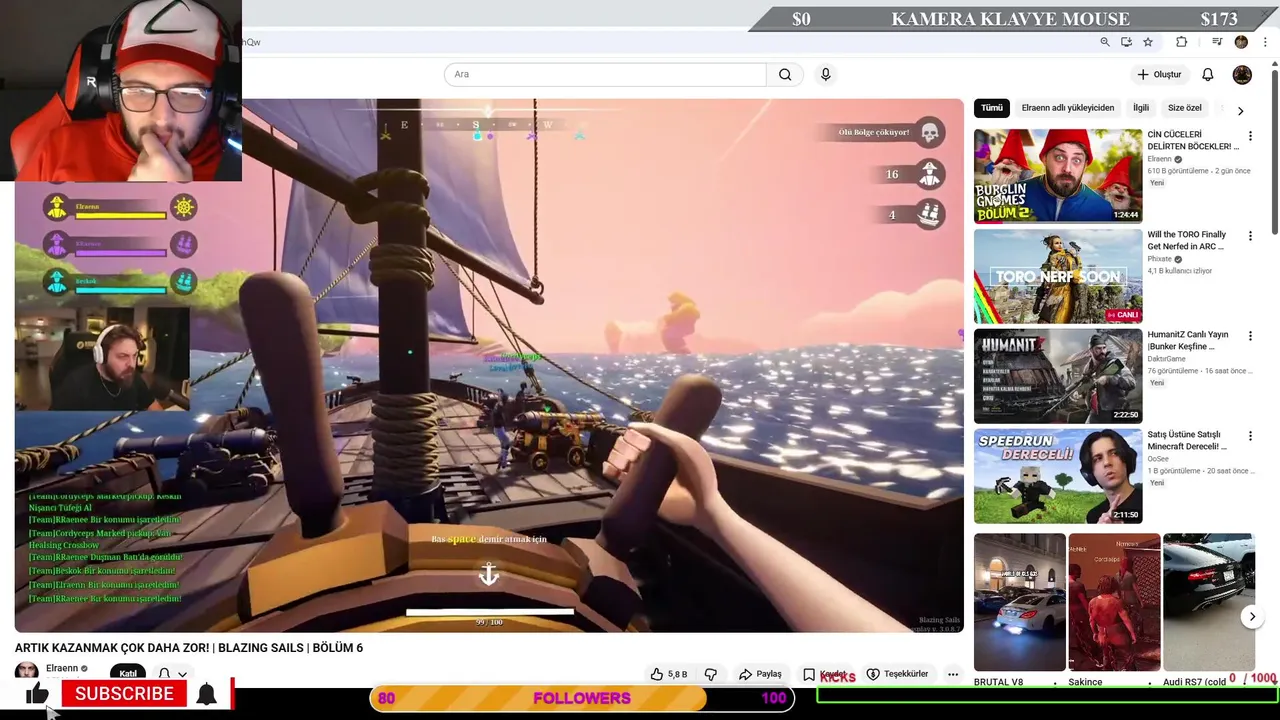Open more actions ellipsis beside Teşekkürler
The image size is (1280, 720).
tap(953, 675)
